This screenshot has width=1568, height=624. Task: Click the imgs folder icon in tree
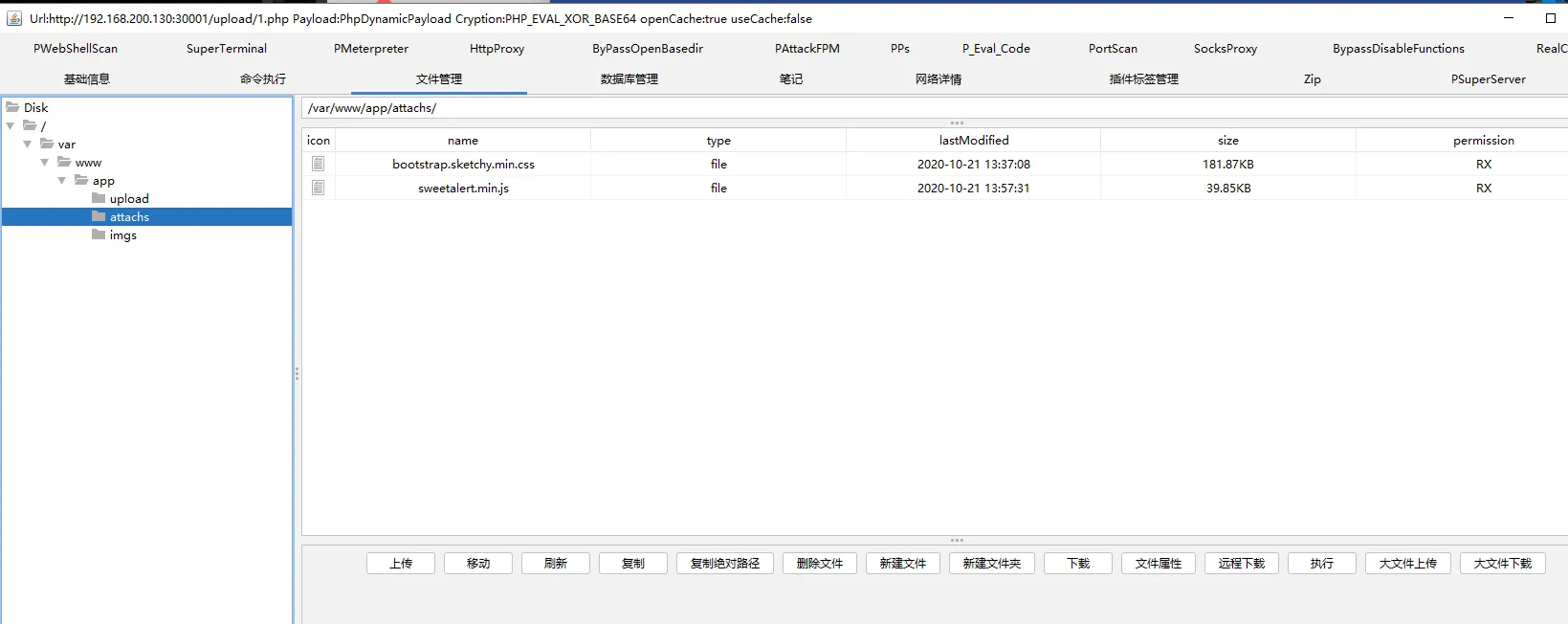(99, 234)
